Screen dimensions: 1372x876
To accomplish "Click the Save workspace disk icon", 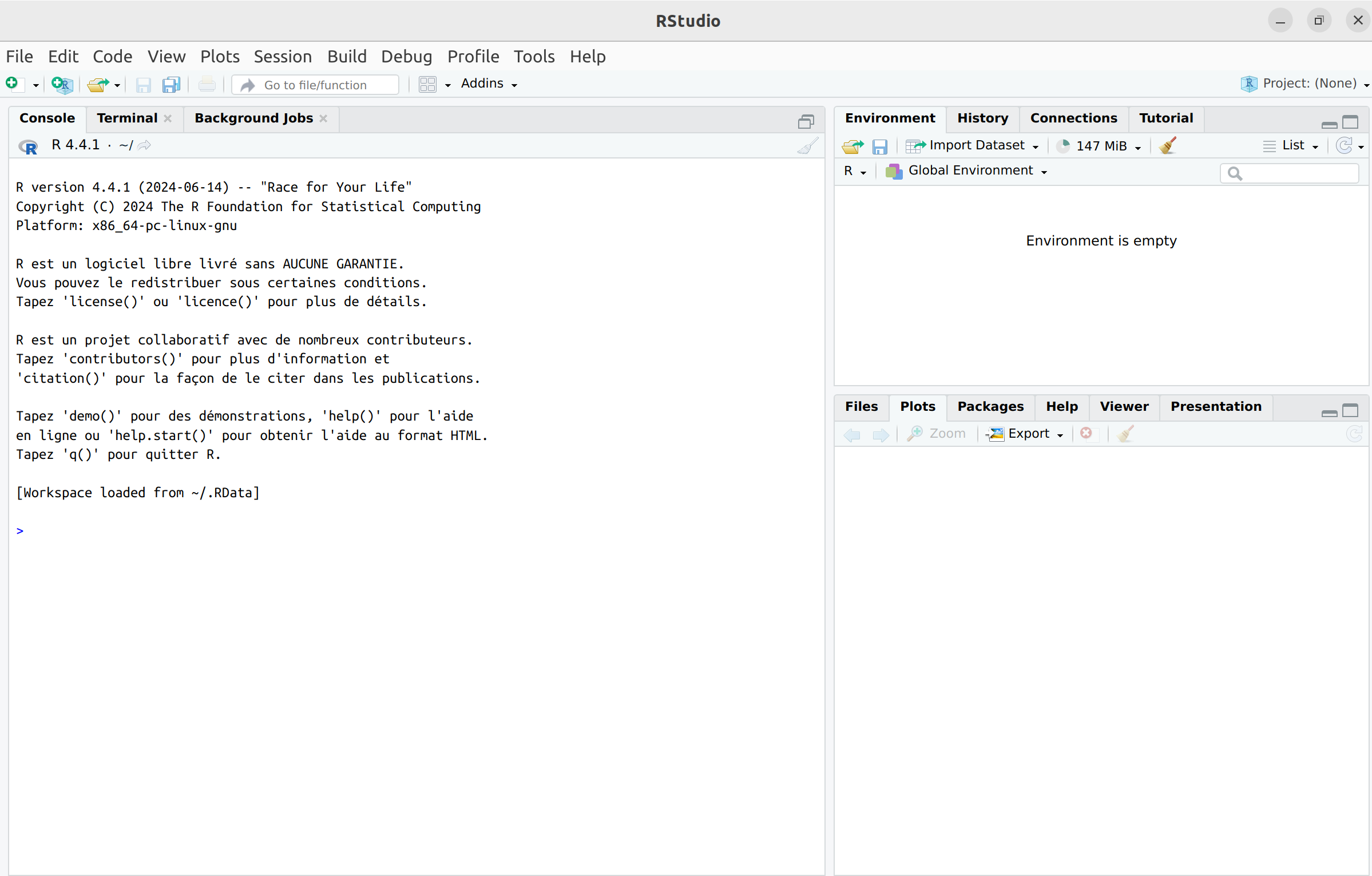I will pyautogui.click(x=879, y=147).
